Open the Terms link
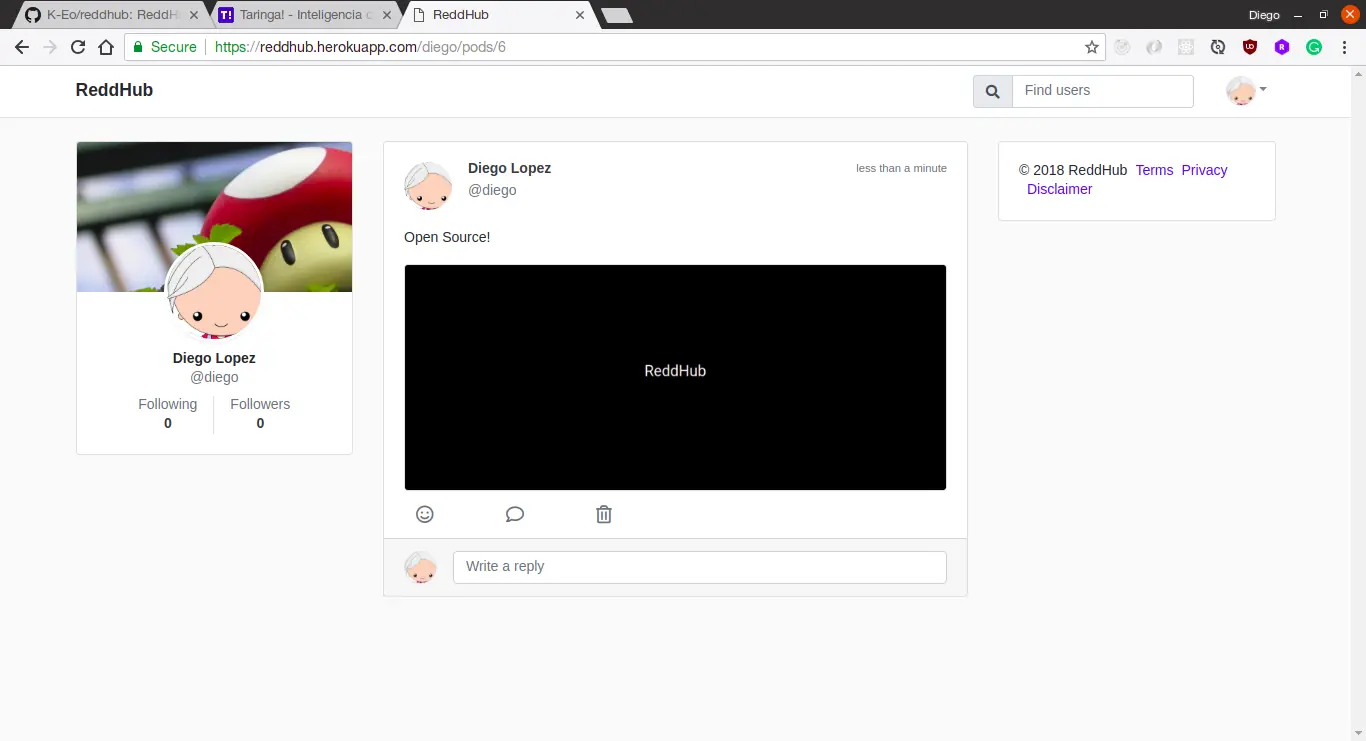Image resolution: width=1366 pixels, height=741 pixels. (1154, 170)
